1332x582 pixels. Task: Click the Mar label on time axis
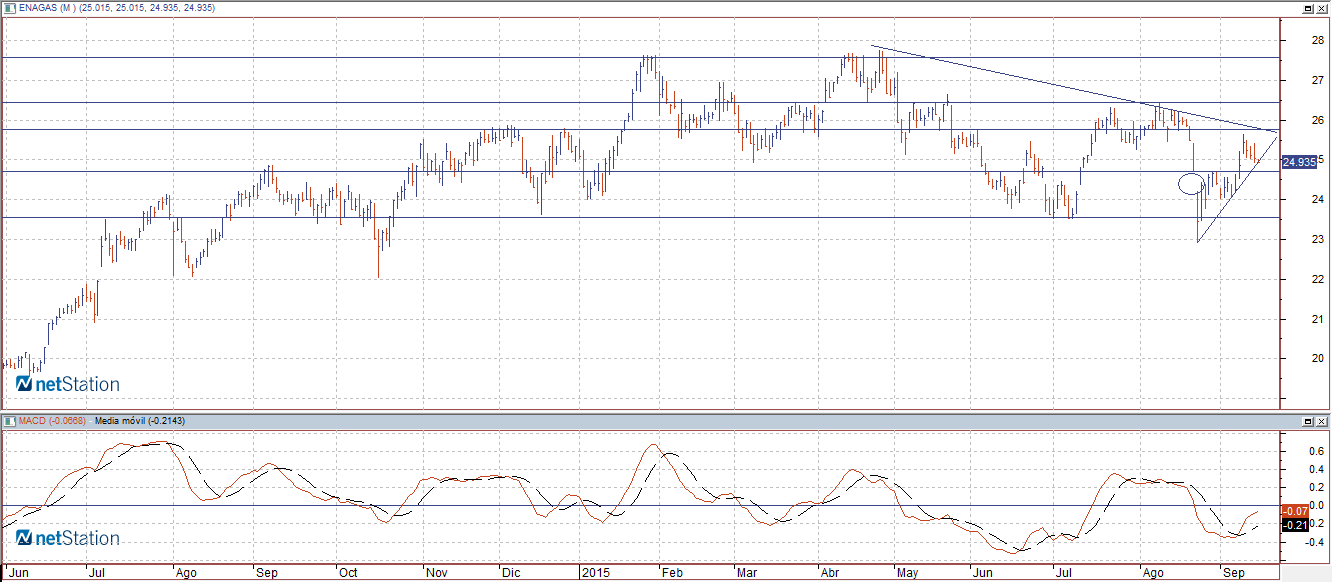click(x=747, y=574)
